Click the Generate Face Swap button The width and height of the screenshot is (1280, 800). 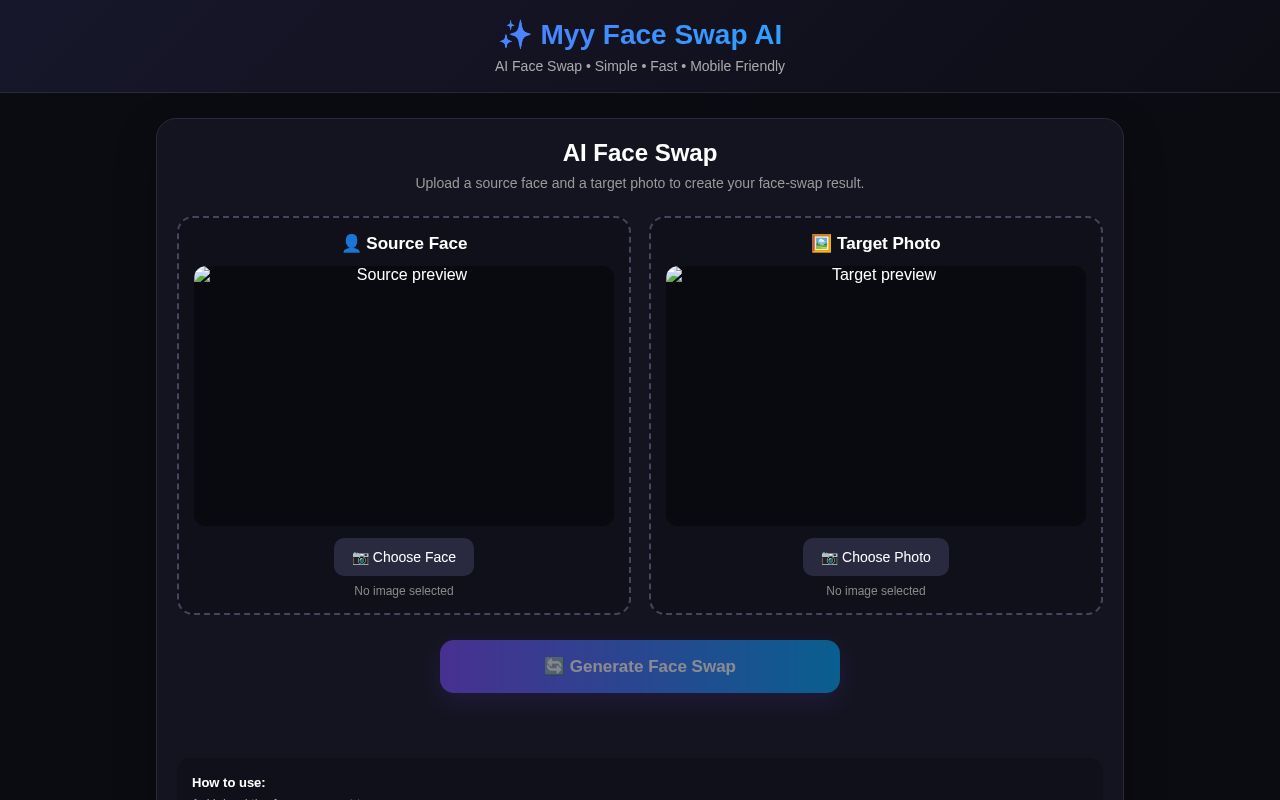tap(640, 666)
